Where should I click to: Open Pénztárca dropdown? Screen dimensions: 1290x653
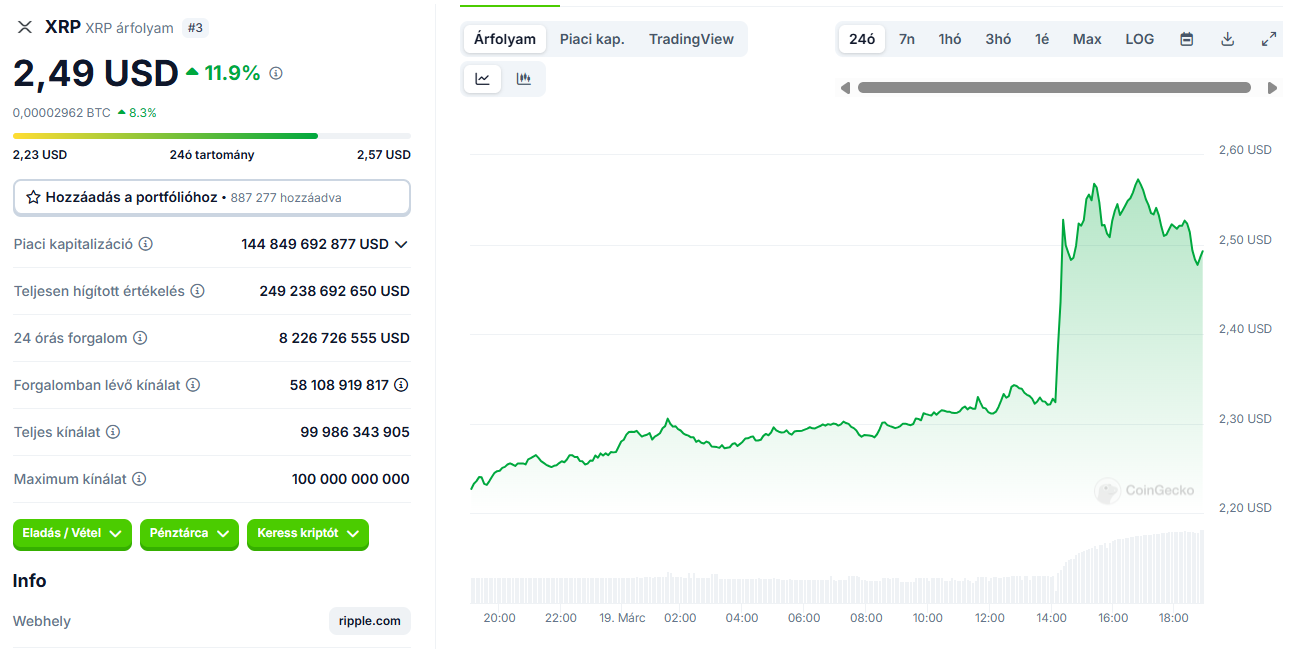click(x=189, y=534)
